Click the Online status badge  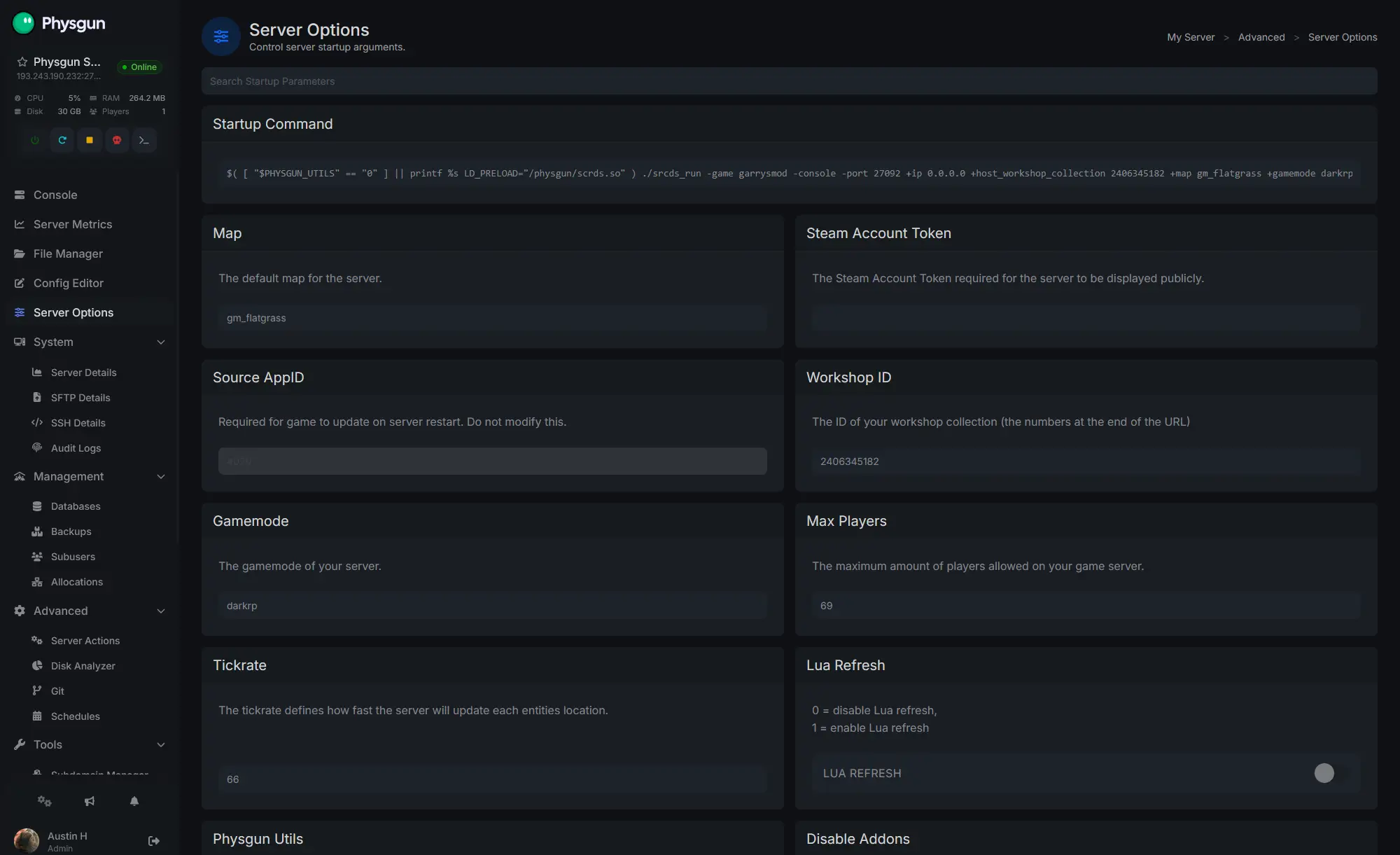[x=139, y=67]
